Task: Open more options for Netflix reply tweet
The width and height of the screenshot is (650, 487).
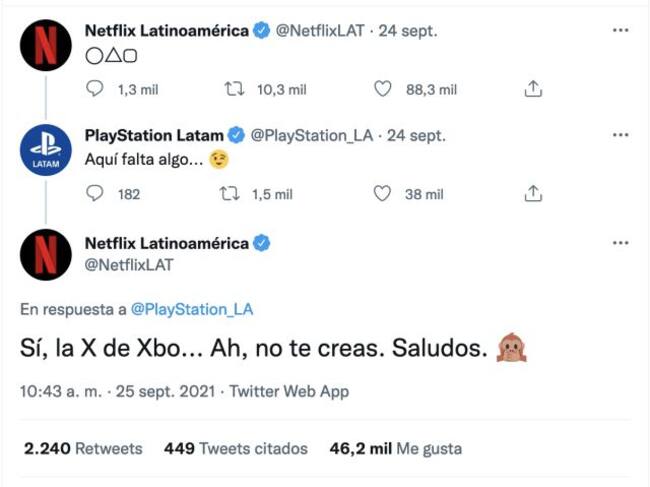Action: pos(620,243)
